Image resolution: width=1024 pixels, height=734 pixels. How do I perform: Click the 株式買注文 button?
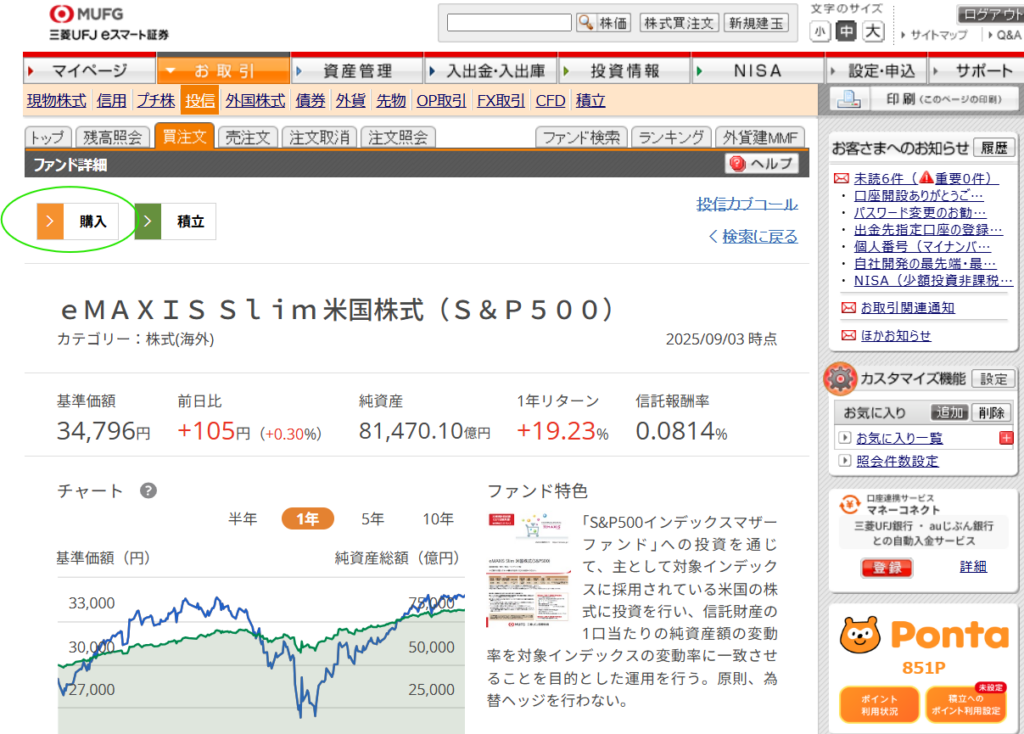pyautogui.click(x=679, y=23)
